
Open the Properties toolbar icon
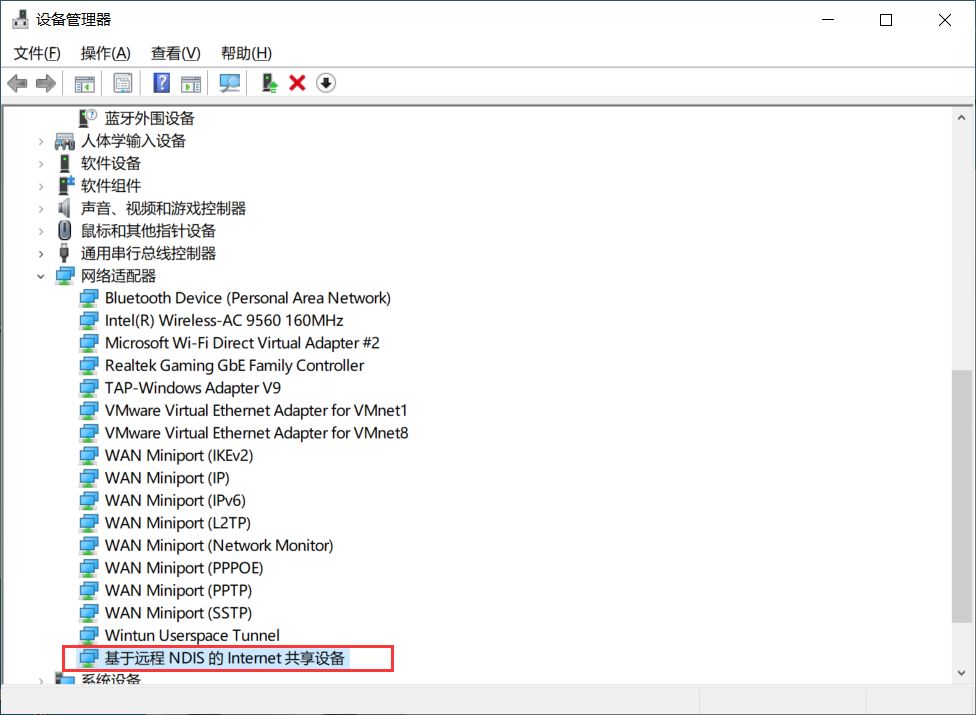123,83
